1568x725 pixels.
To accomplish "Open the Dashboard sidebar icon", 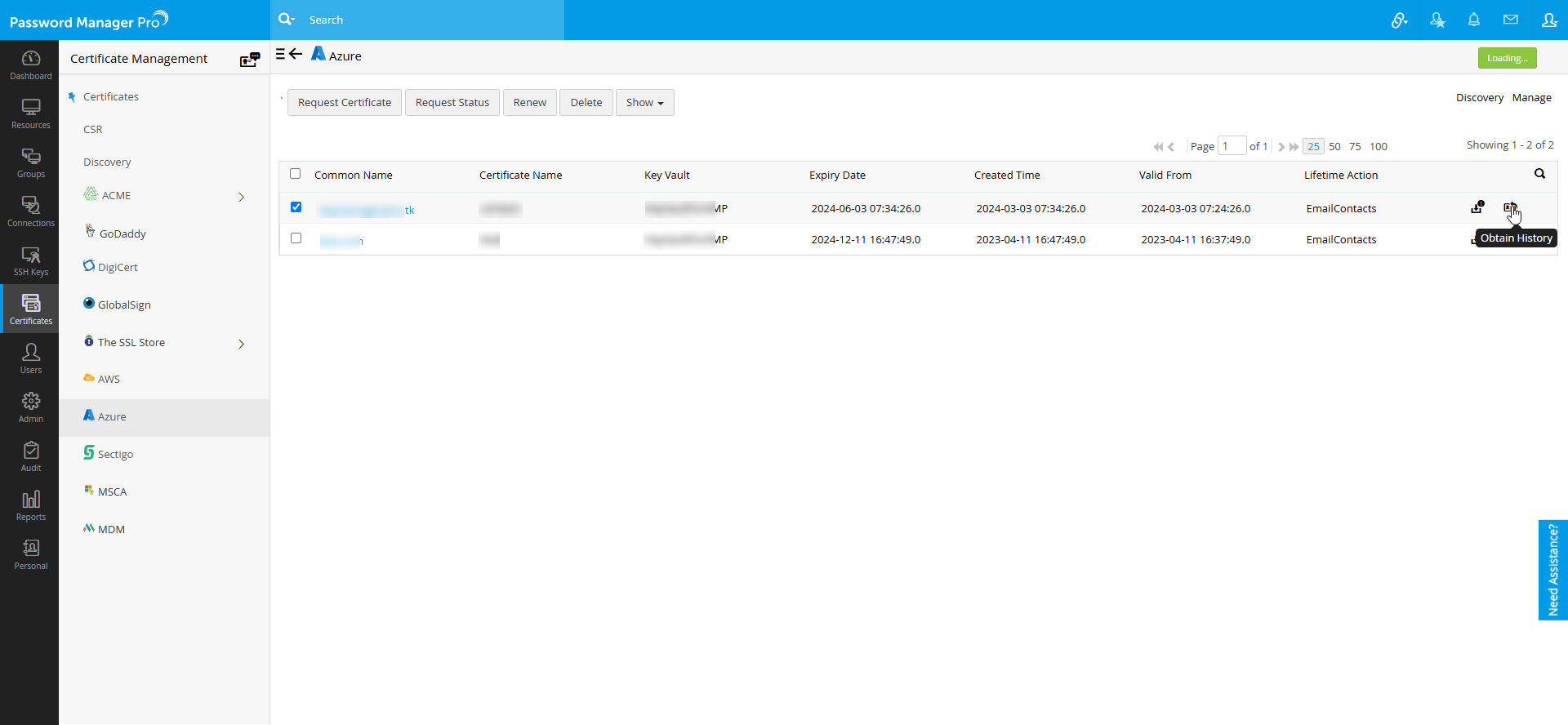I will (30, 64).
